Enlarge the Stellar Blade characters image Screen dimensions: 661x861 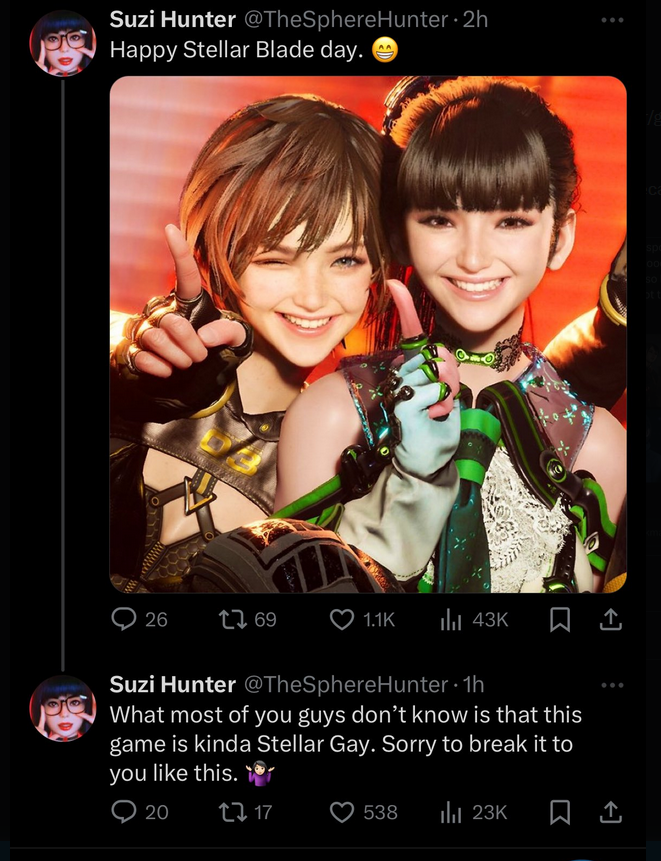[368, 334]
